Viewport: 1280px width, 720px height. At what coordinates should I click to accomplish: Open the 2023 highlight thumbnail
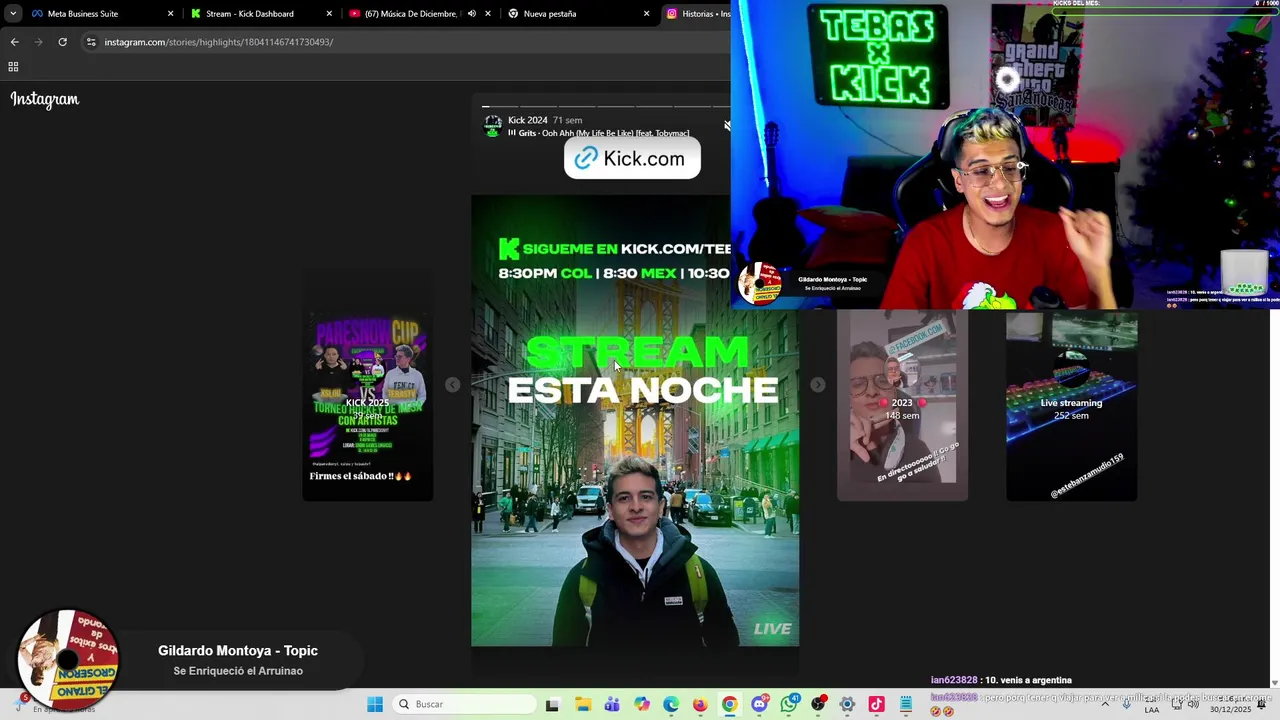click(x=902, y=406)
